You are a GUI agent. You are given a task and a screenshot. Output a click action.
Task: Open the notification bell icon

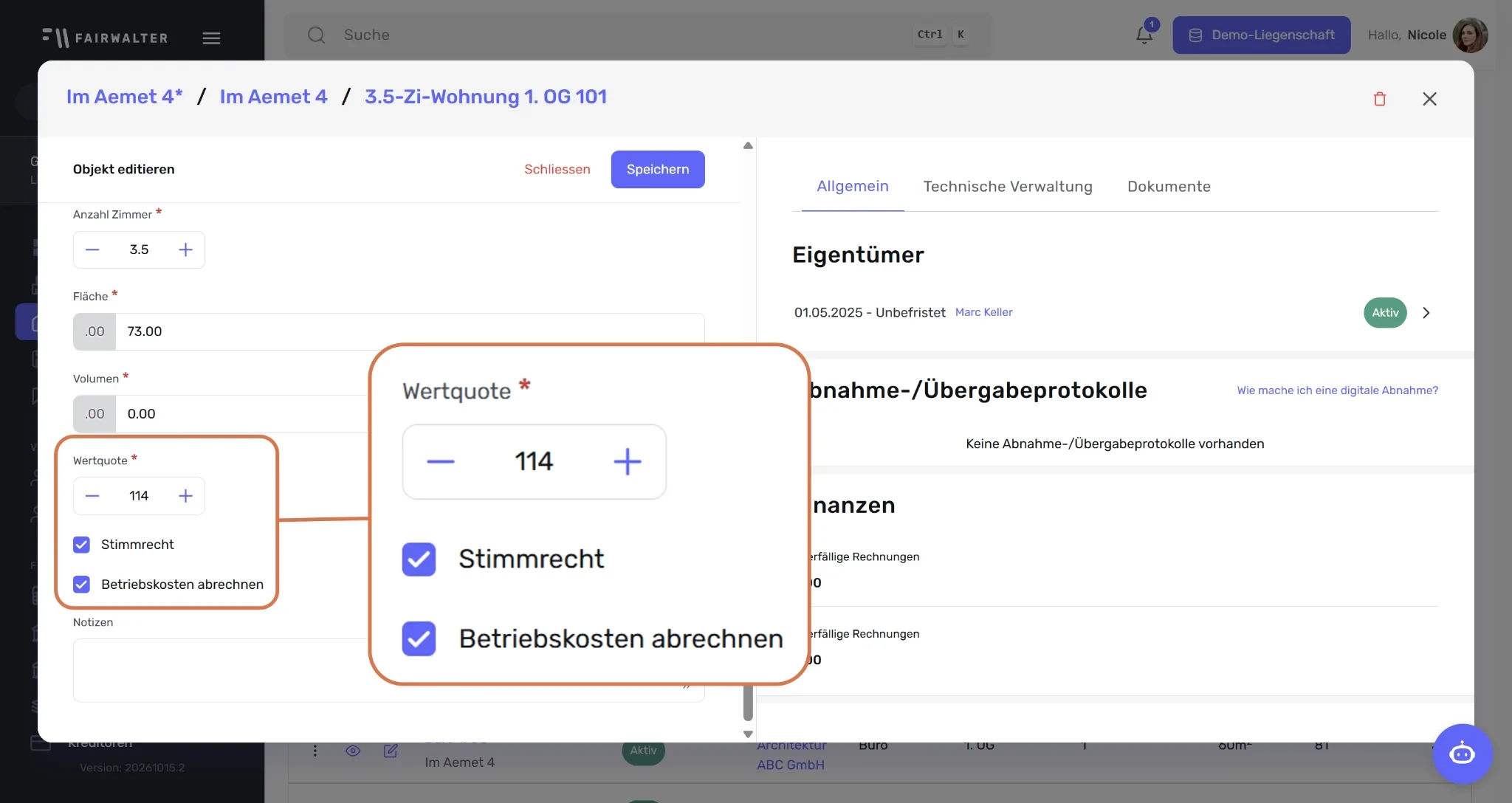point(1144,35)
